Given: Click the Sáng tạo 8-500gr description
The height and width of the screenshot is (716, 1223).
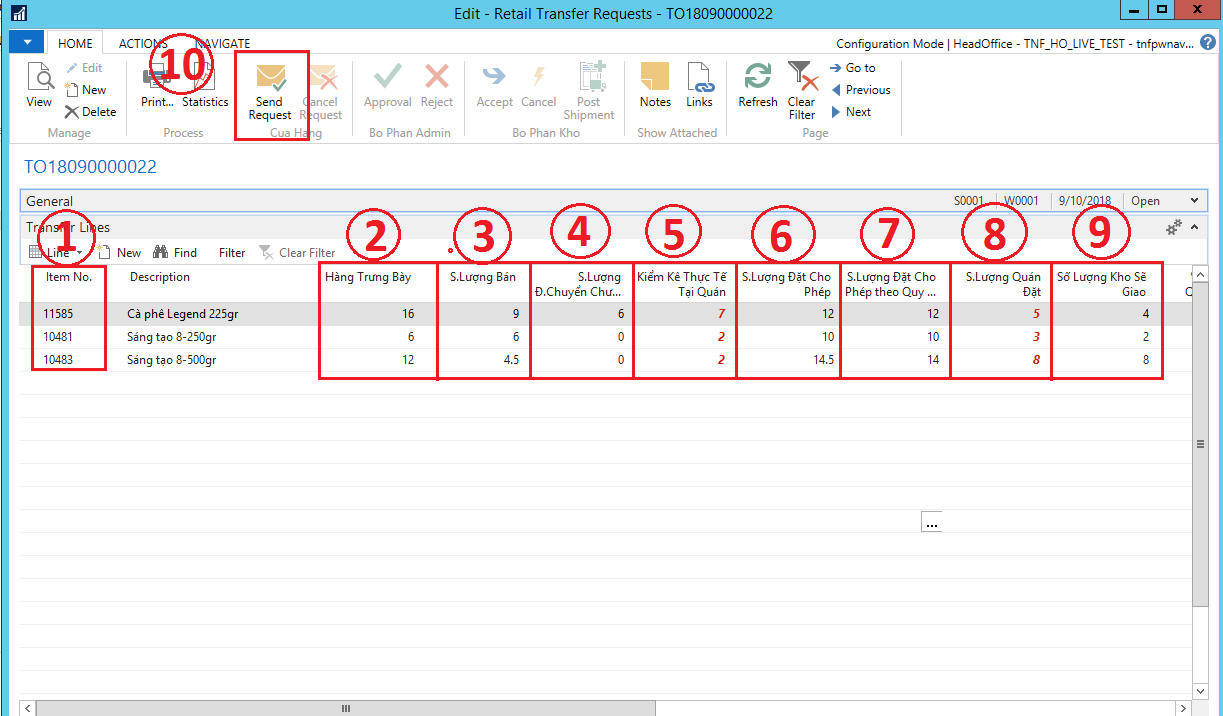Looking at the screenshot, I should pos(173,360).
